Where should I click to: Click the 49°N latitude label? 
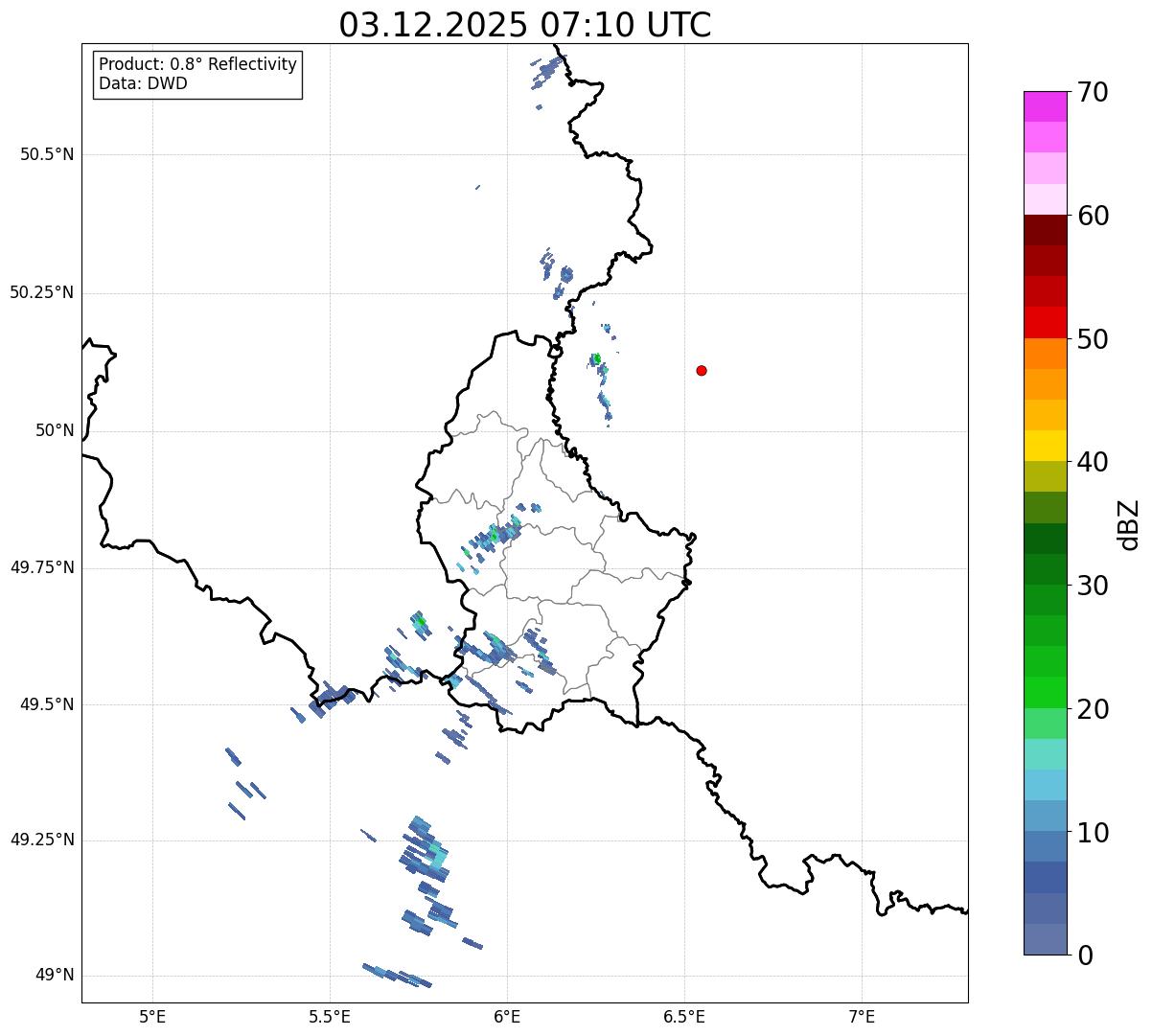(55, 976)
